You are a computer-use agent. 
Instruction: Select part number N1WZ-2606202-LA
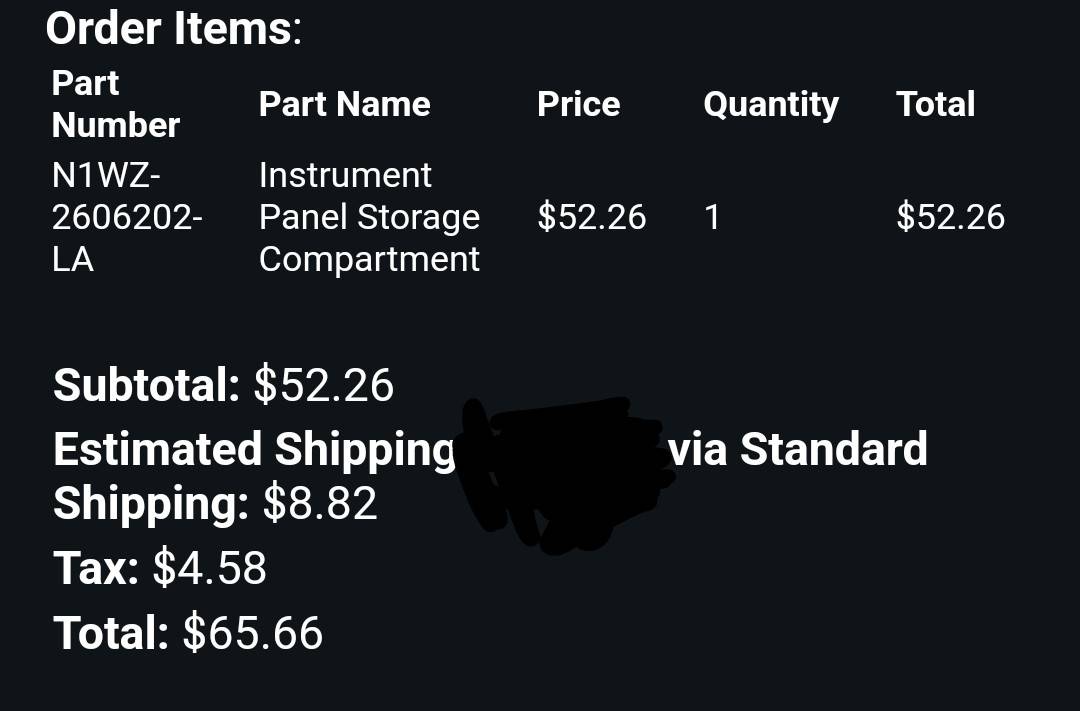127,217
